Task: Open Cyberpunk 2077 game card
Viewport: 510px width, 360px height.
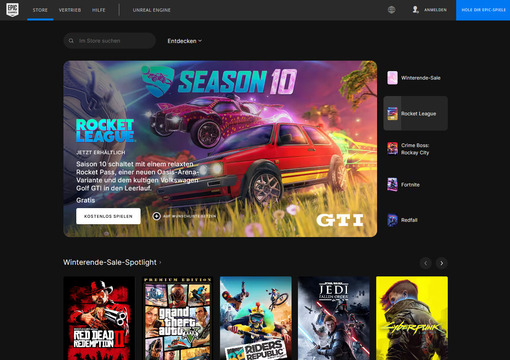Action: pos(412,318)
